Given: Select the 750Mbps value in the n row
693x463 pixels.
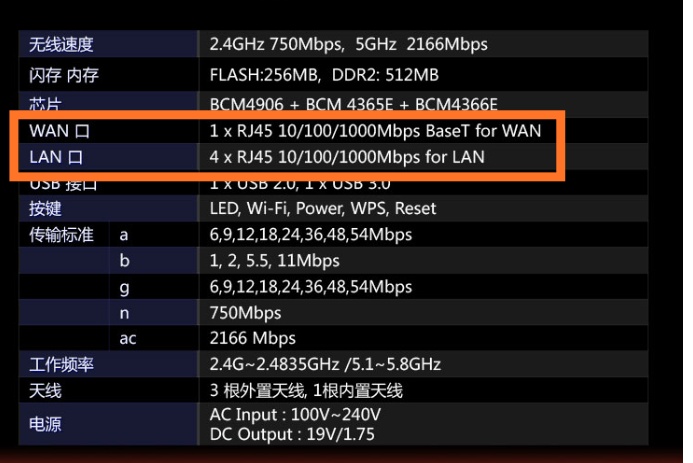Looking at the screenshot, I should pos(244,313).
